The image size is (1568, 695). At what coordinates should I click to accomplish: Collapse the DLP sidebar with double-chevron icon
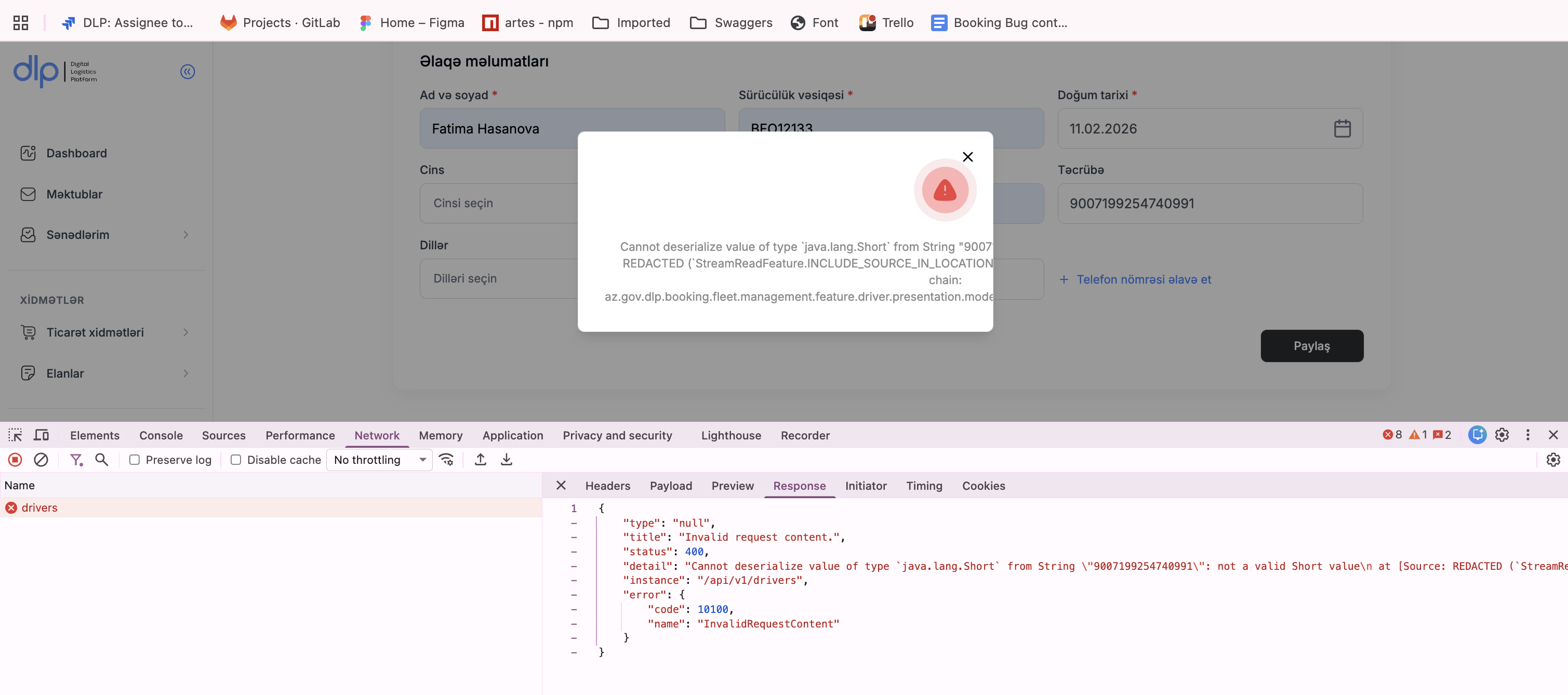tap(188, 72)
